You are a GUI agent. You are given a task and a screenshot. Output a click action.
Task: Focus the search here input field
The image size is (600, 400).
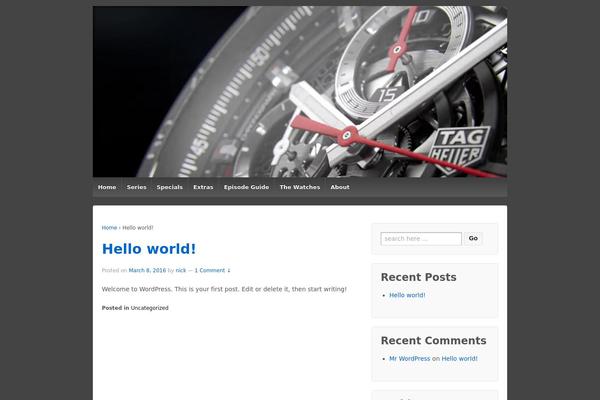[x=421, y=238]
